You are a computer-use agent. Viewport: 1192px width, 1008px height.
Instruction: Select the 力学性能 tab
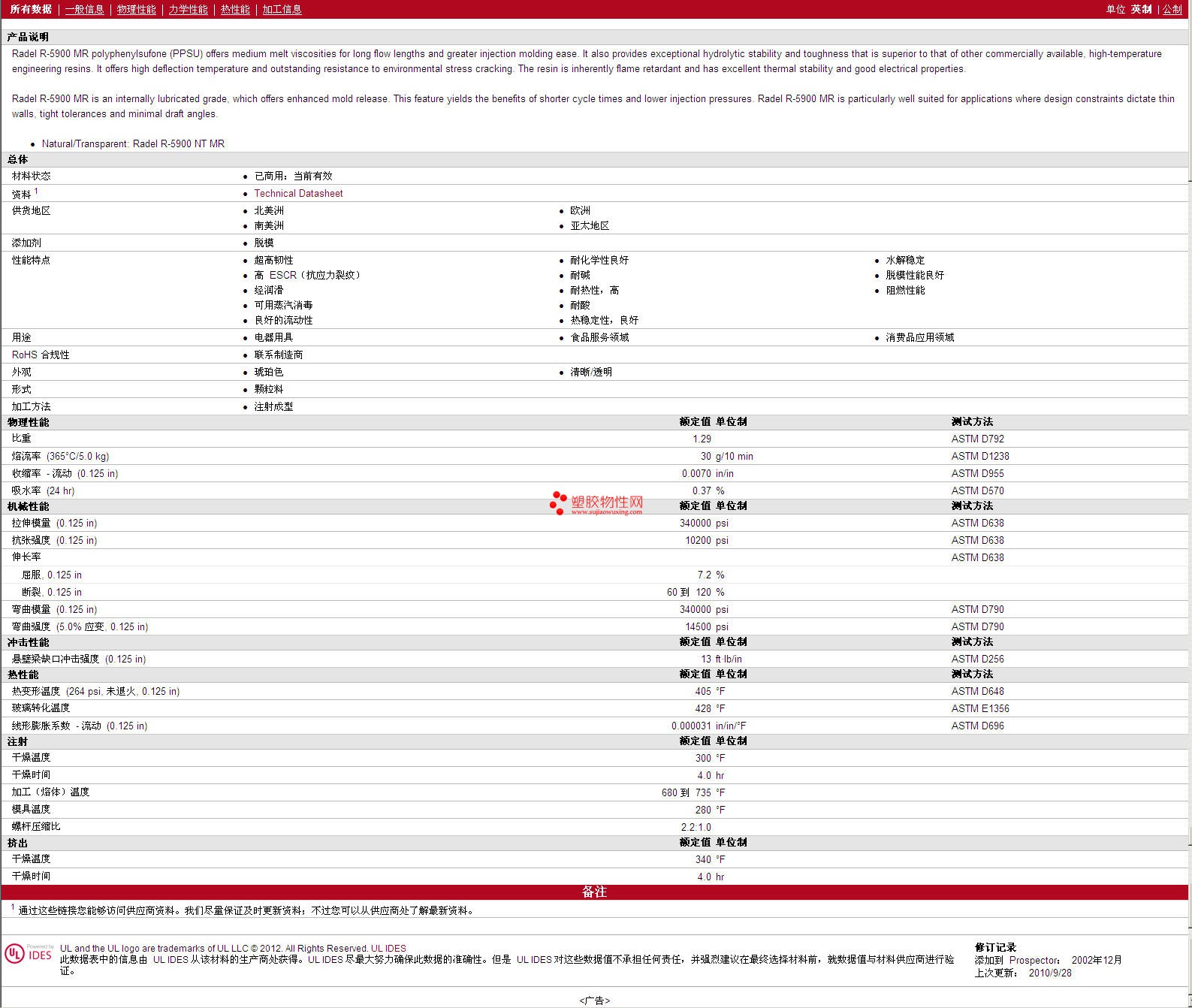[x=188, y=9]
